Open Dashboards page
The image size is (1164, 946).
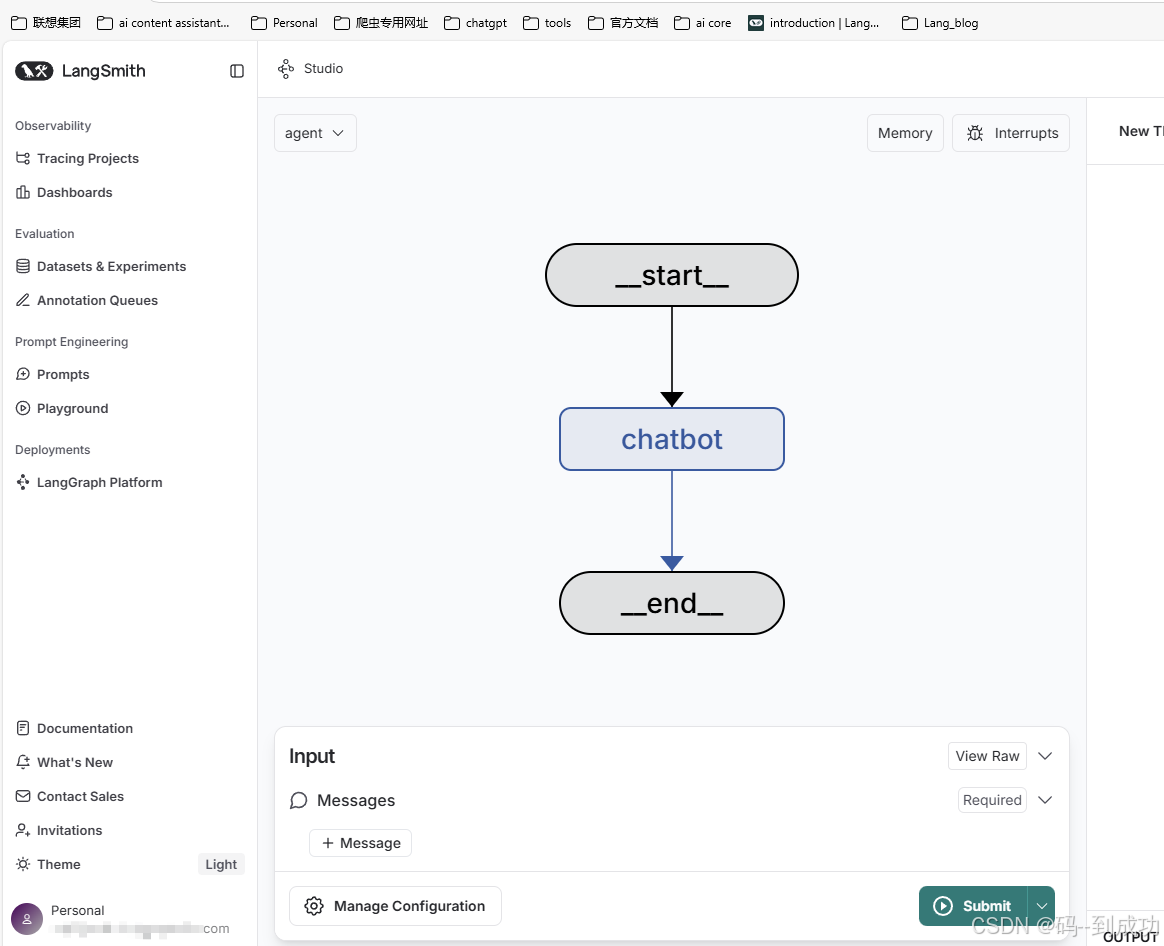[x=74, y=192]
